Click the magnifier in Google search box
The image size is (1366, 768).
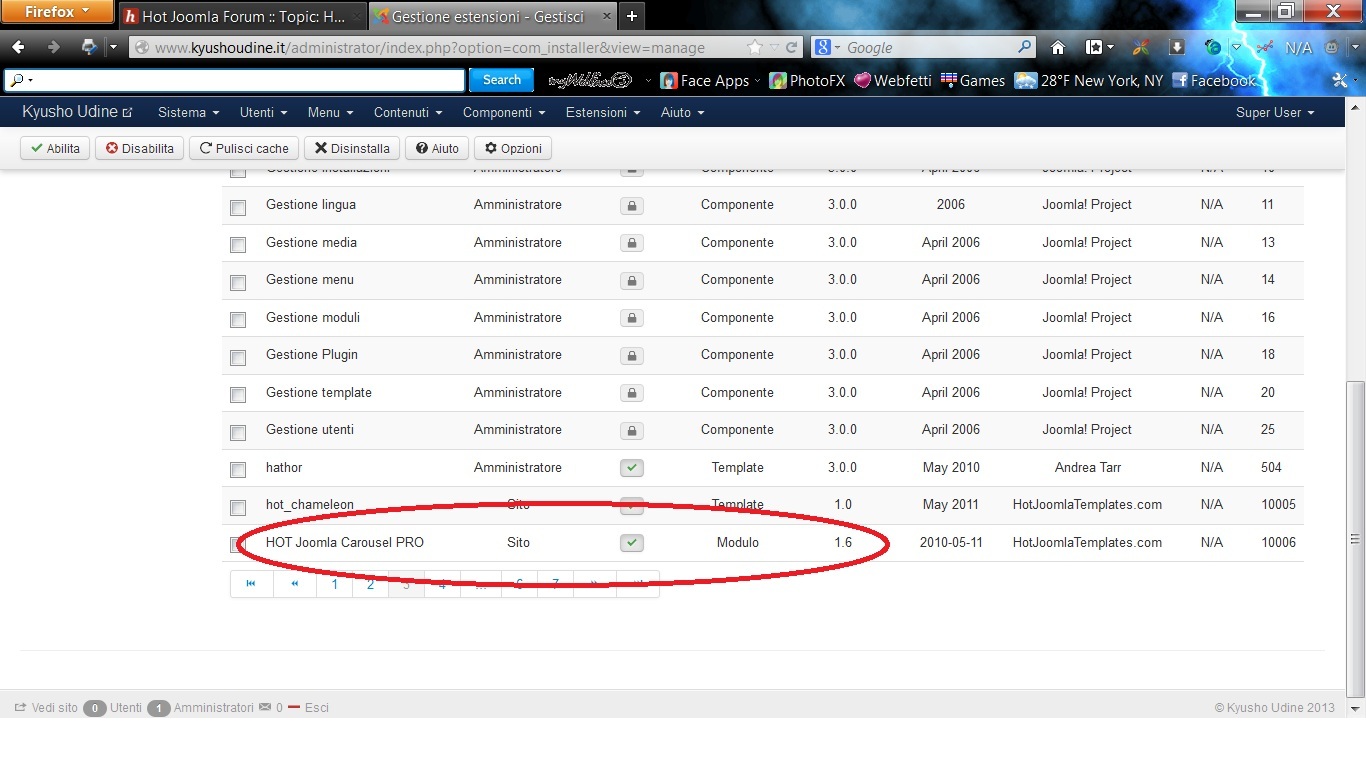click(1024, 47)
